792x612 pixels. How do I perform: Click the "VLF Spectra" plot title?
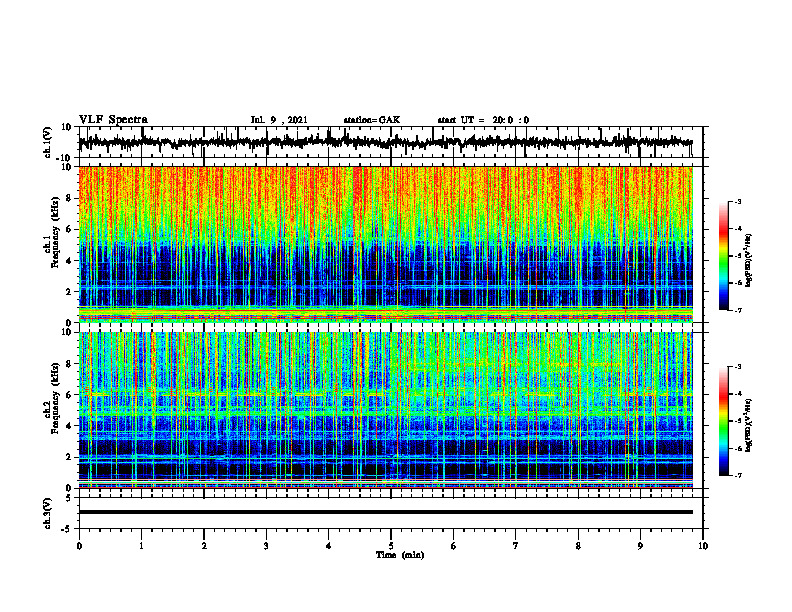[113, 119]
